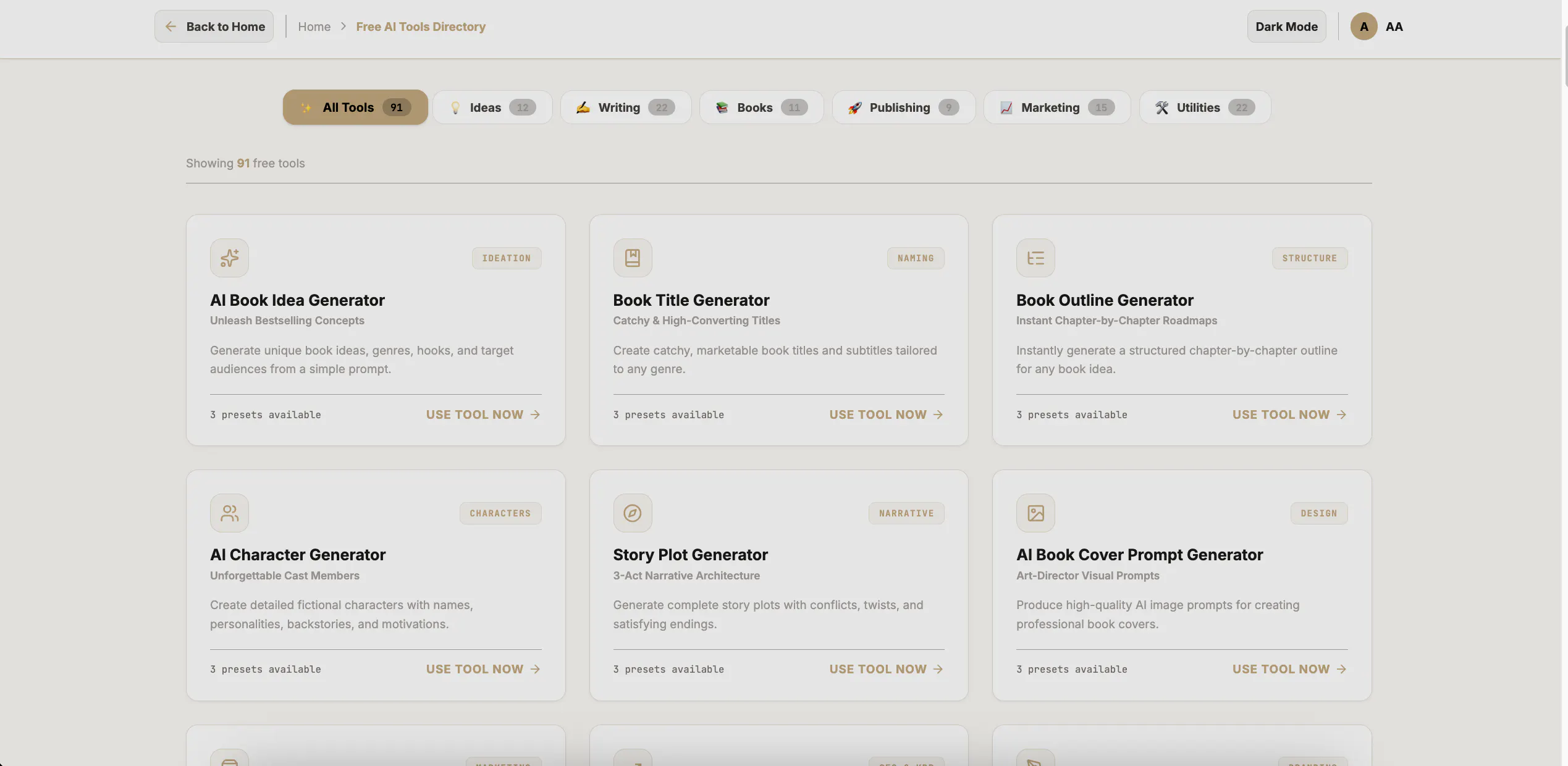Use the AI Character Generator tool now
The image size is (1568, 766).
[483, 669]
